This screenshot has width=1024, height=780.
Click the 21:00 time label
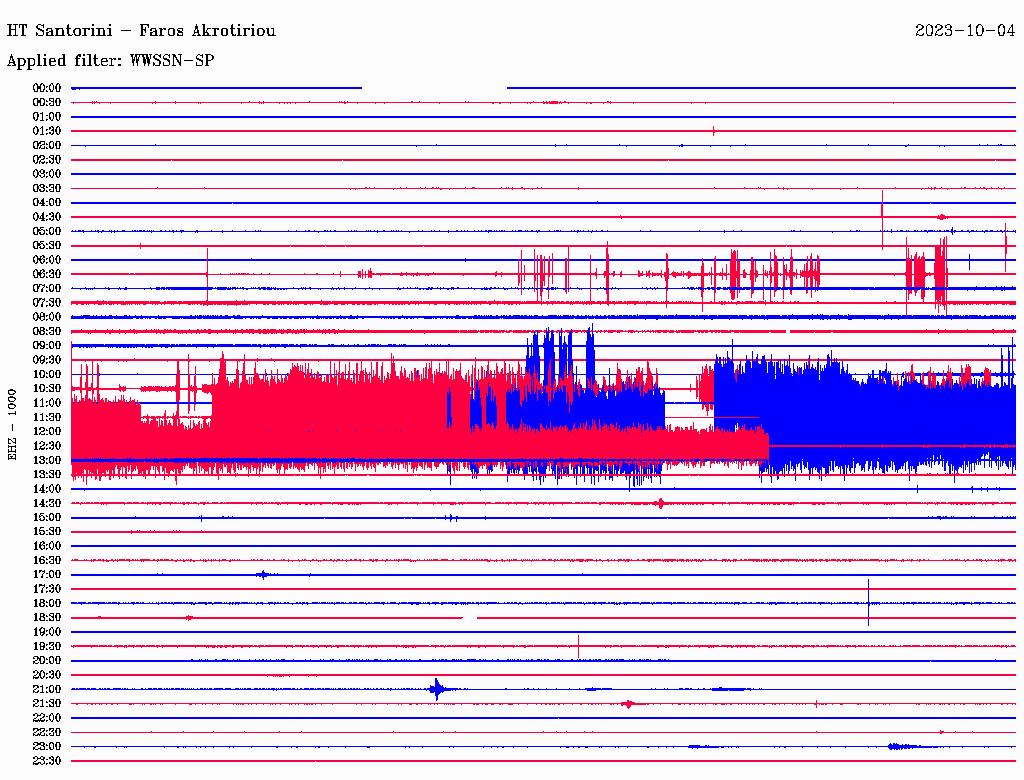[47, 690]
